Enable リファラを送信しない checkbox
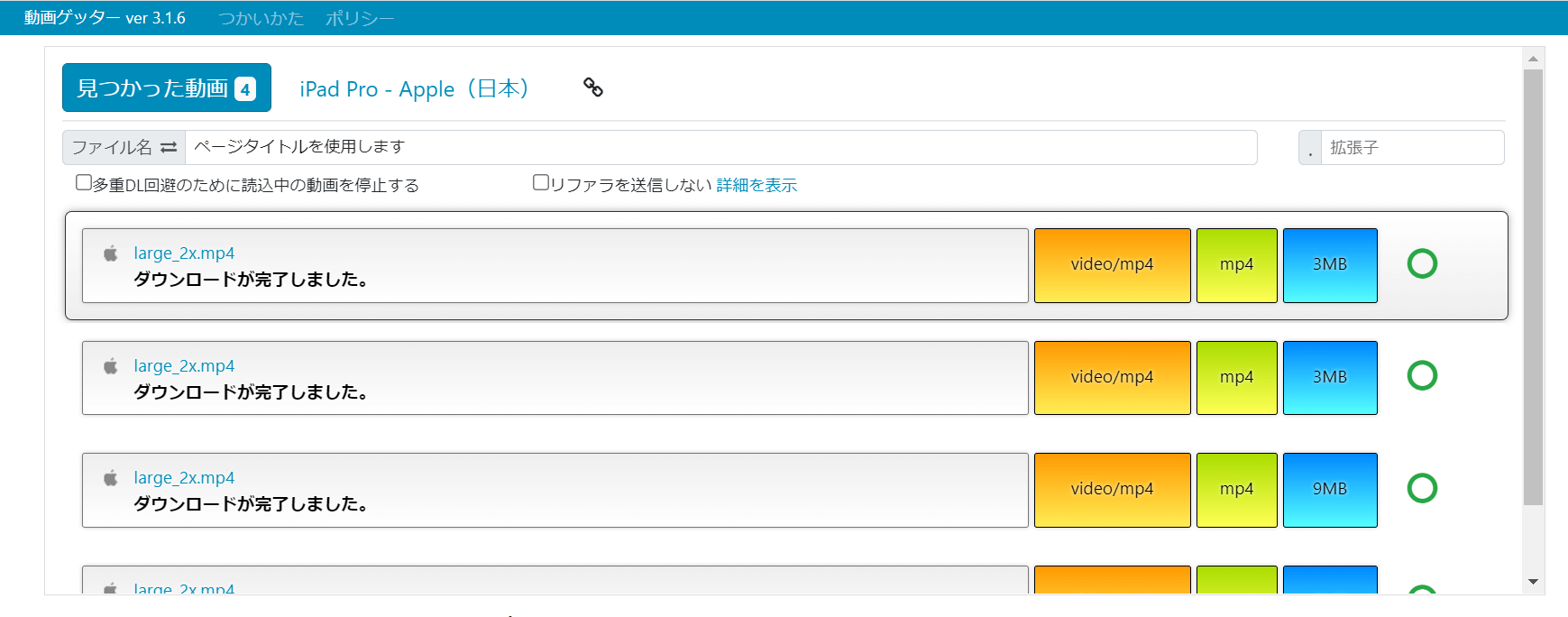The height and width of the screenshot is (617, 1568). click(x=541, y=182)
